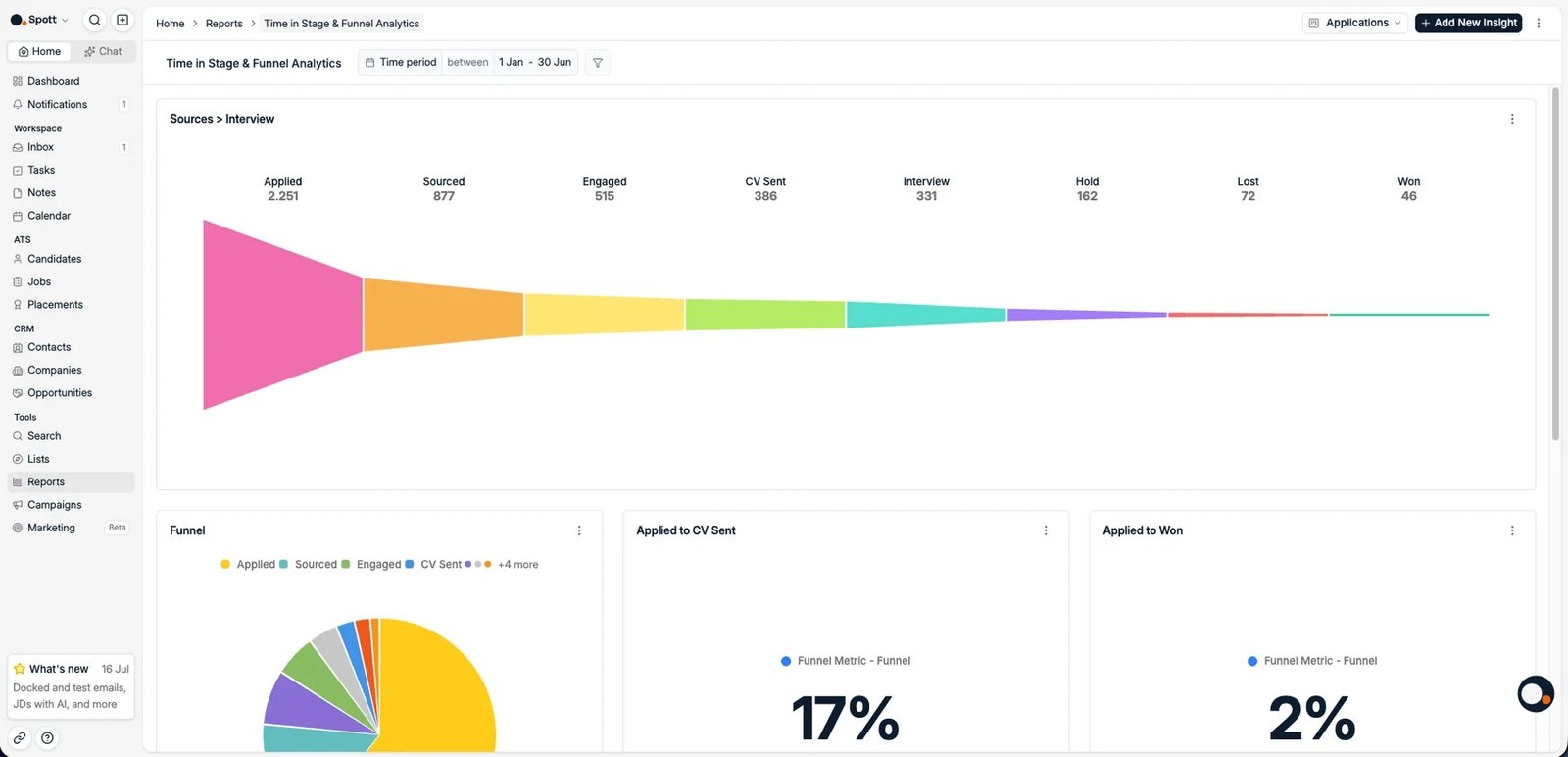Open Placements under ATS
The height and width of the screenshot is (757, 1568).
(x=71, y=305)
